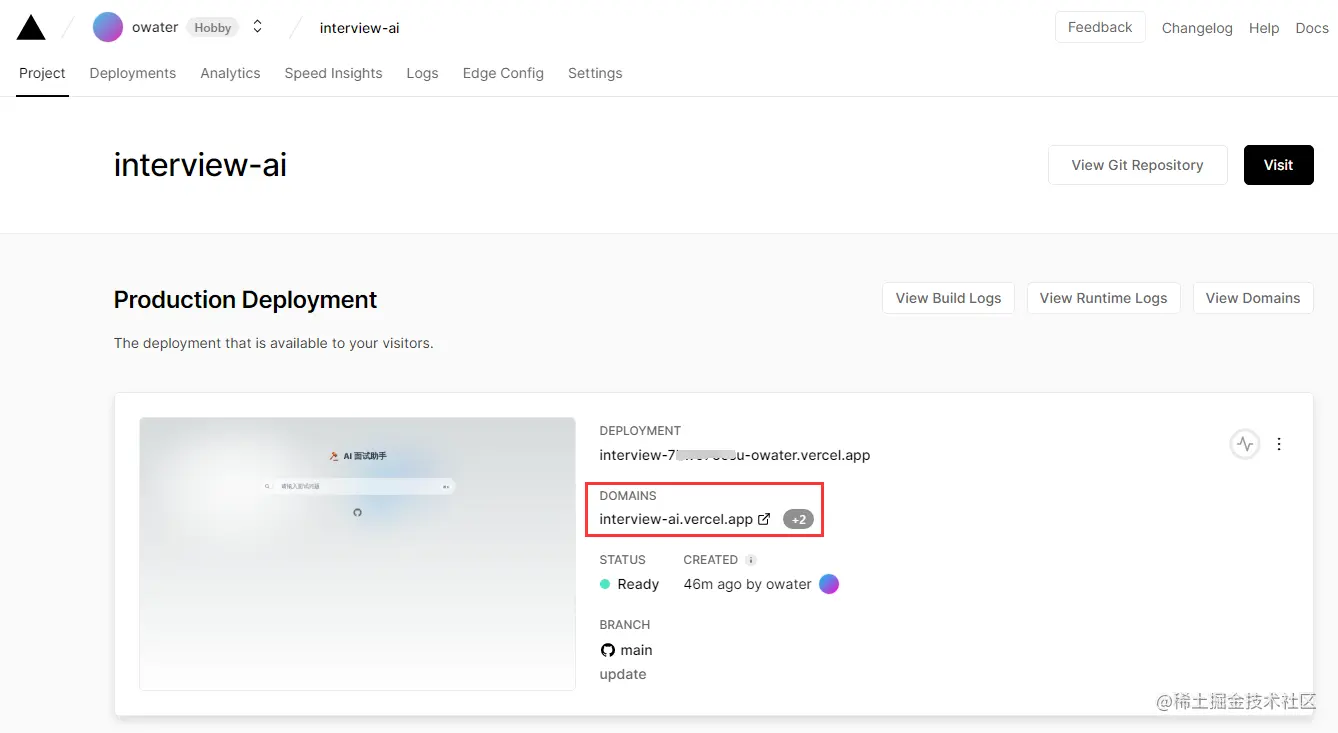
Task: Switch to the Settings tab
Action: point(595,73)
